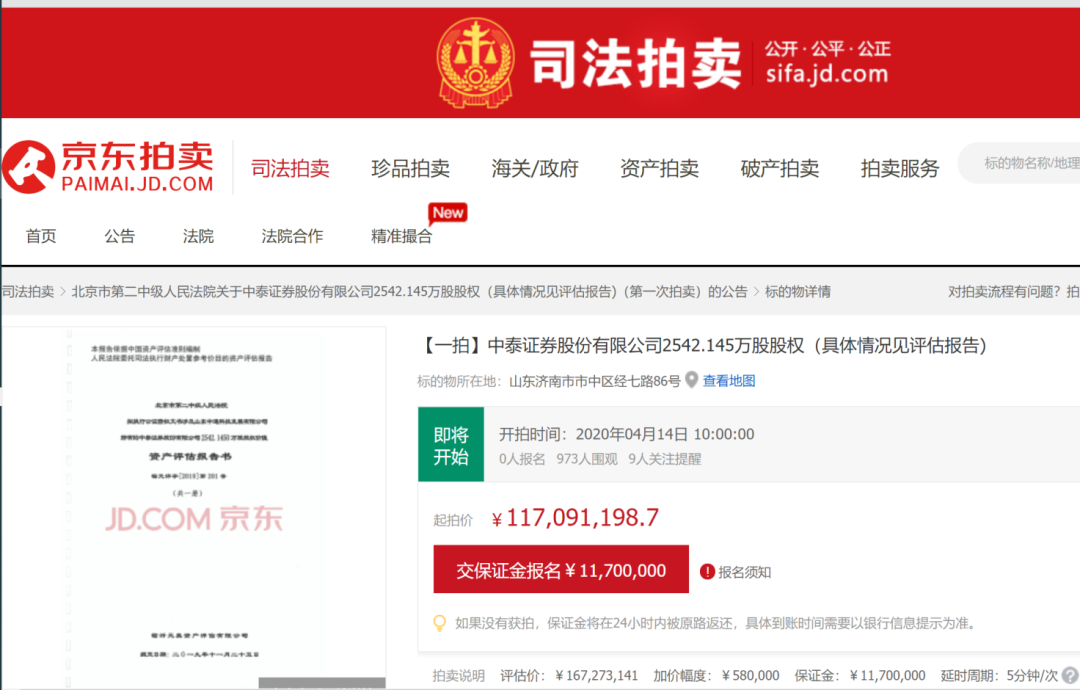Click the judicial auction scales emblem
Screen dimensions: 1080x690
point(475,62)
